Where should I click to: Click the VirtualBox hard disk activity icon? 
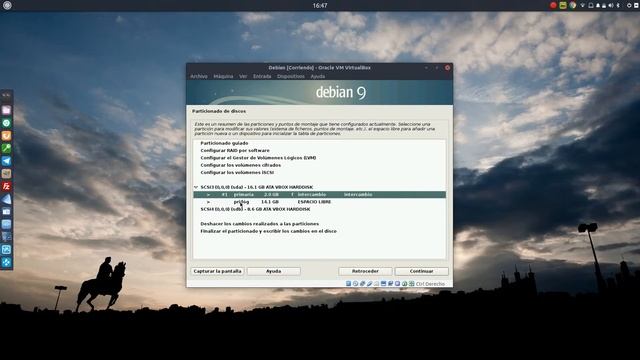[x=348, y=283]
